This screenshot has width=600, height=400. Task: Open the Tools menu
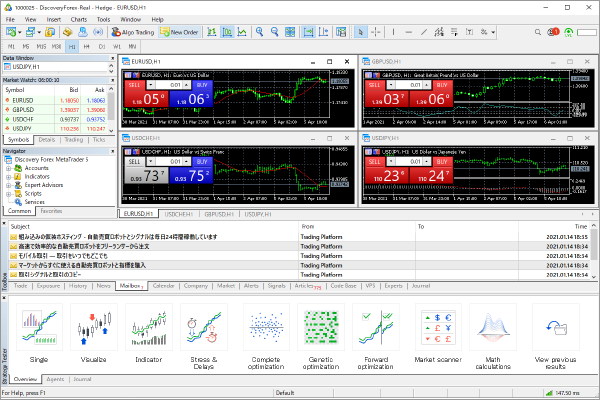coord(103,20)
